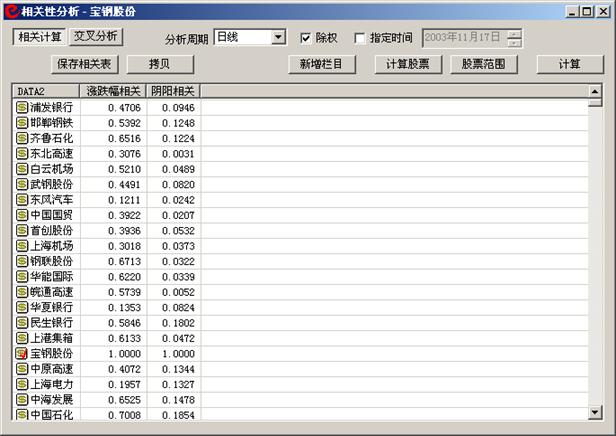This screenshot has height=436, width=616.
Task: Click the stock icon beside 上海机场
Action: 22,246
